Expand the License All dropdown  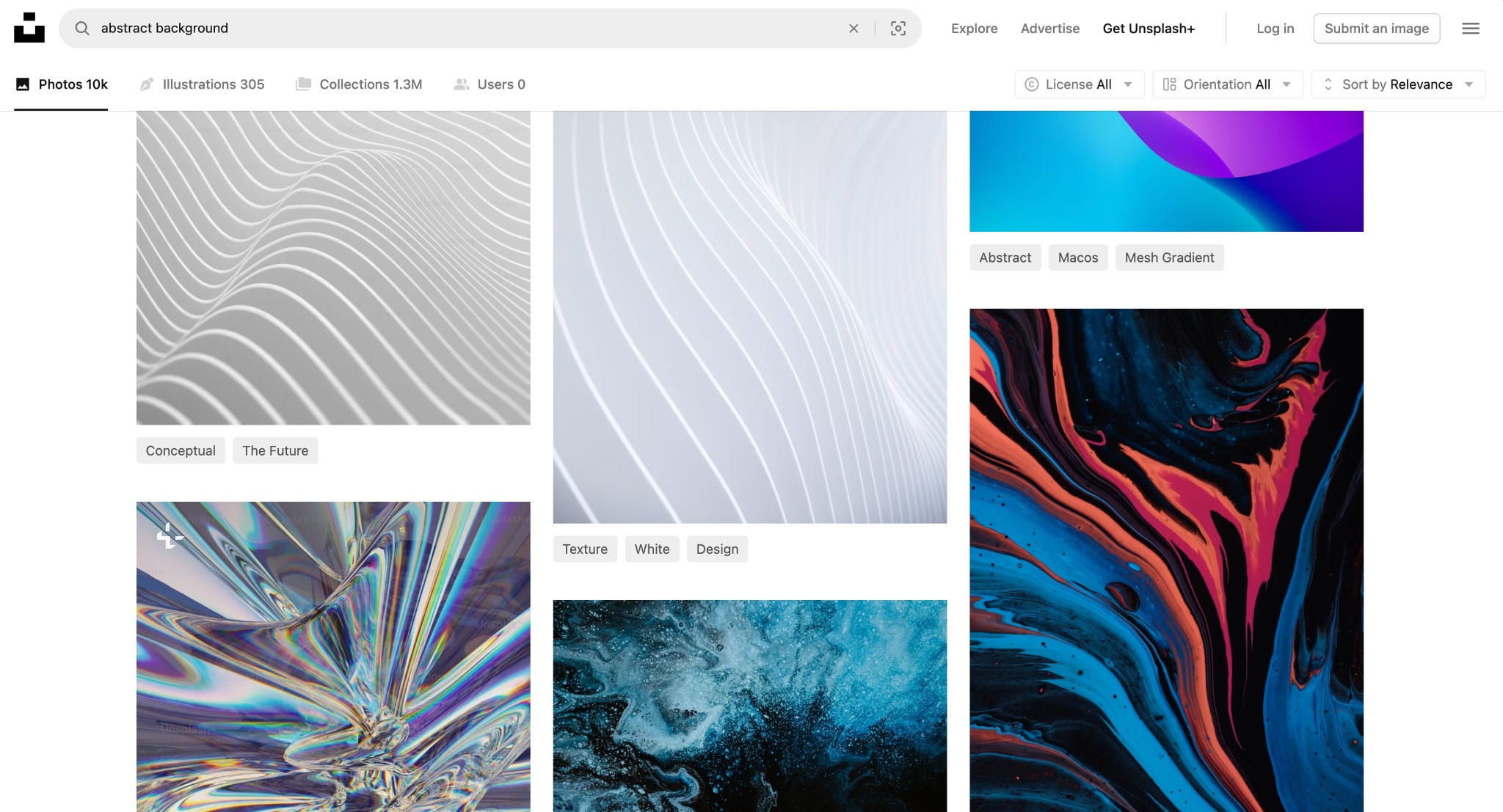tap(1078, 84)
